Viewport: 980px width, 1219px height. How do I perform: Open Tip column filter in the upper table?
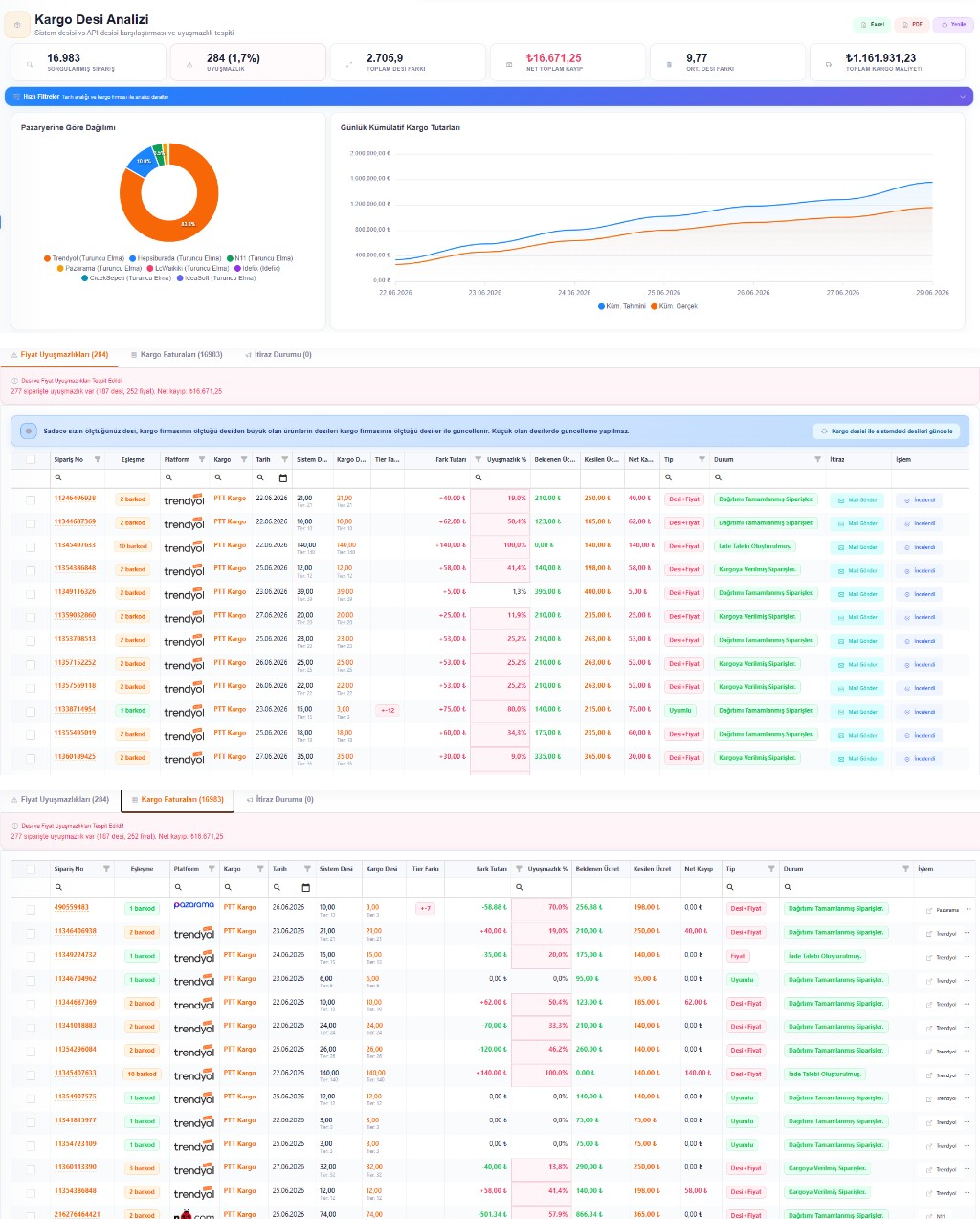(702, 459)
